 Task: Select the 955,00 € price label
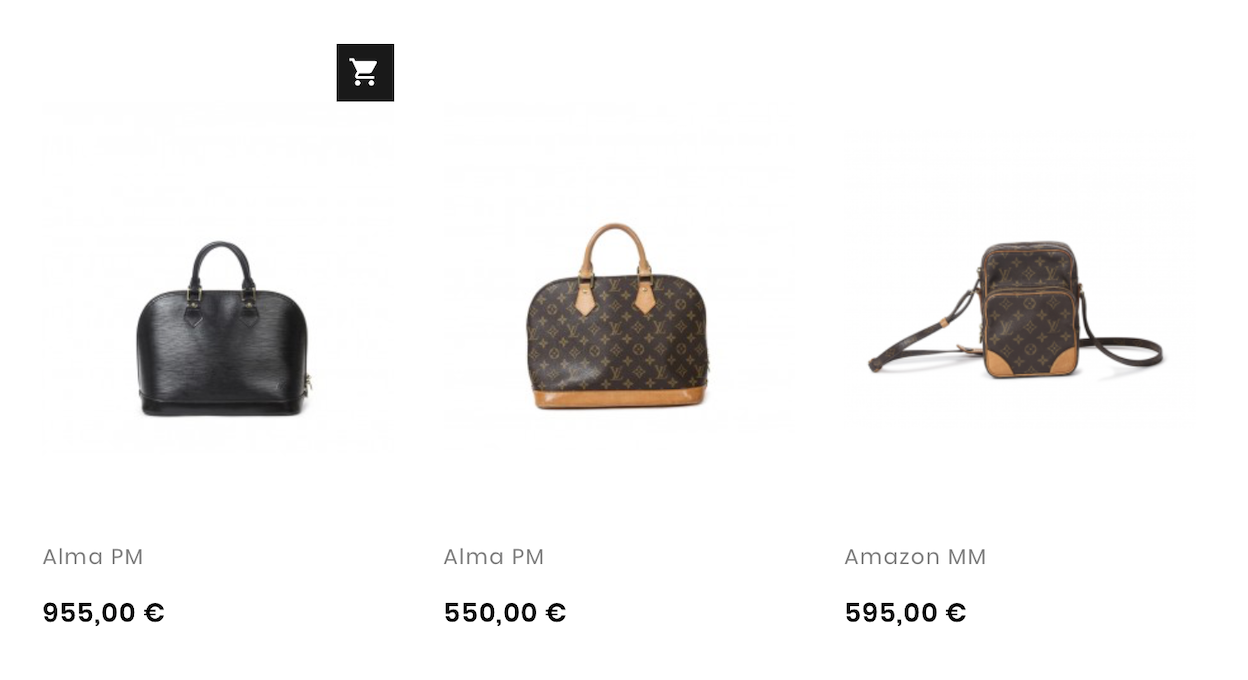tap(103, 613)
